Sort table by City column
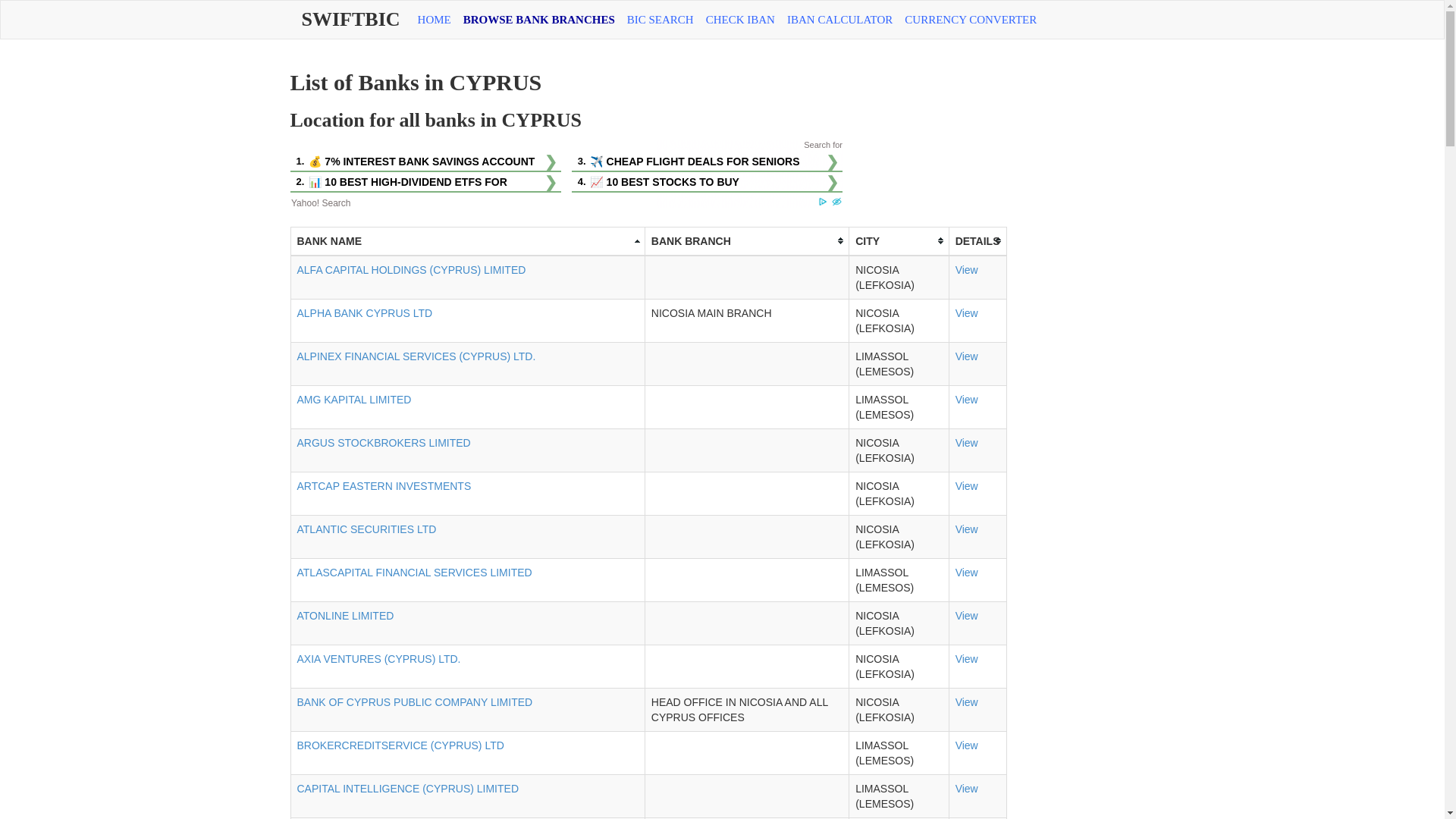1456x819 pixels. [898, 241]
